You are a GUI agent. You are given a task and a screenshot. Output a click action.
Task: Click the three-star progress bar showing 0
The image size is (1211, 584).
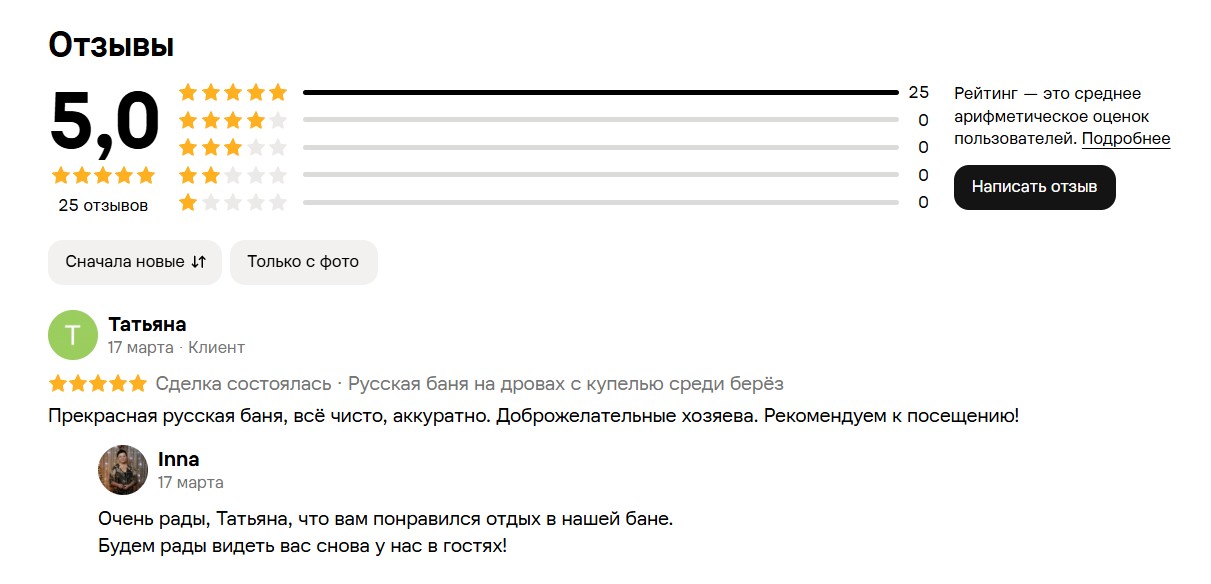point(601,147)
